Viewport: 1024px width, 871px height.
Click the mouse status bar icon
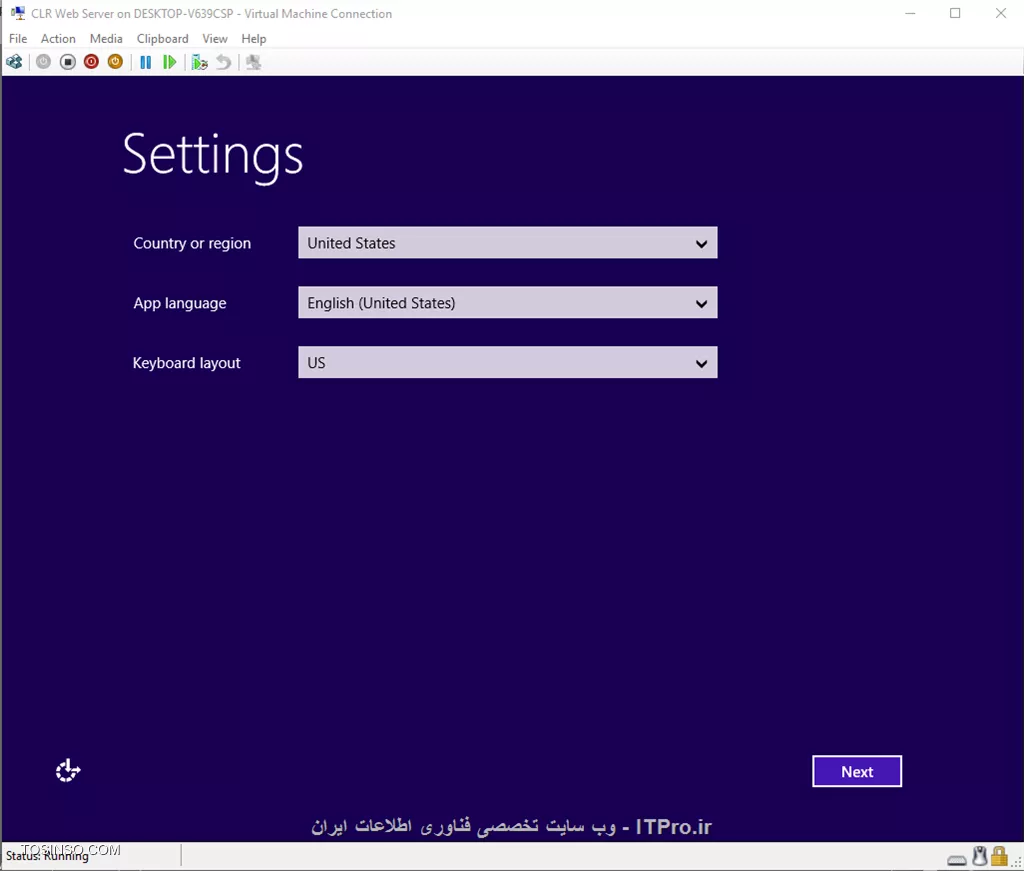pyautogui.click(x=979, y=856)
